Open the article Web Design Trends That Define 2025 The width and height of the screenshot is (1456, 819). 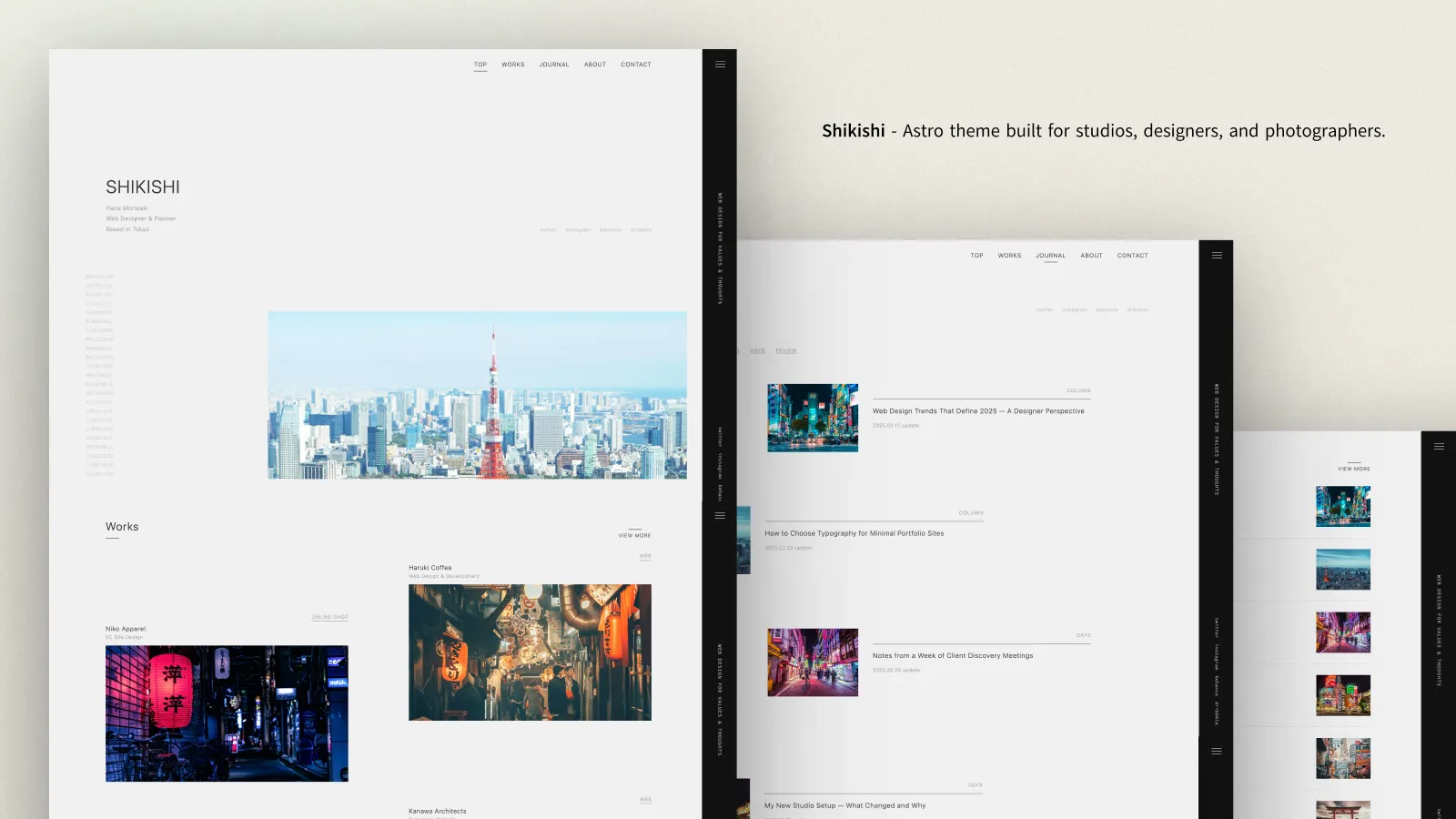click(978, 410)
